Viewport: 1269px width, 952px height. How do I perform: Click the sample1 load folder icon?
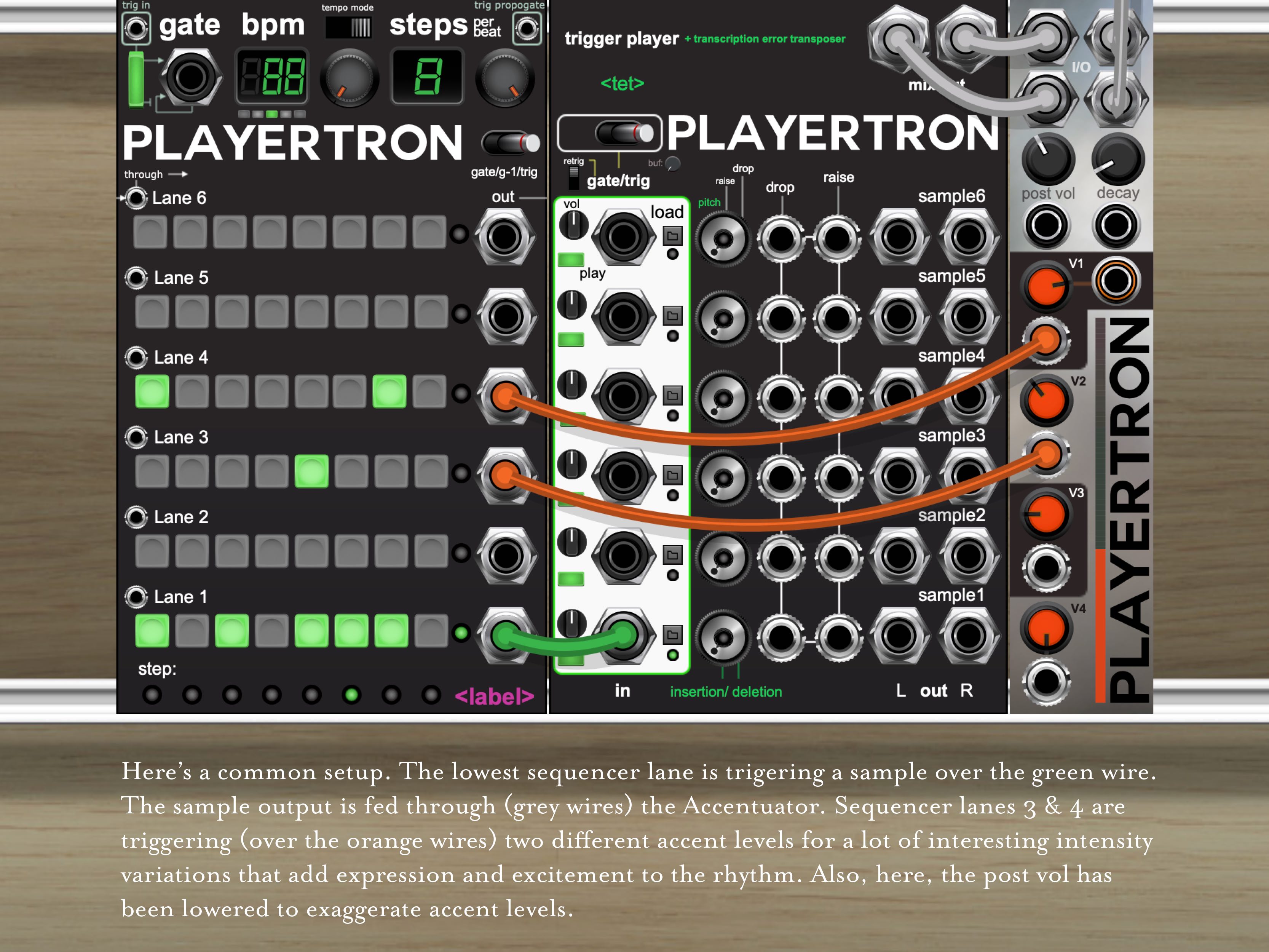[672, 635]
